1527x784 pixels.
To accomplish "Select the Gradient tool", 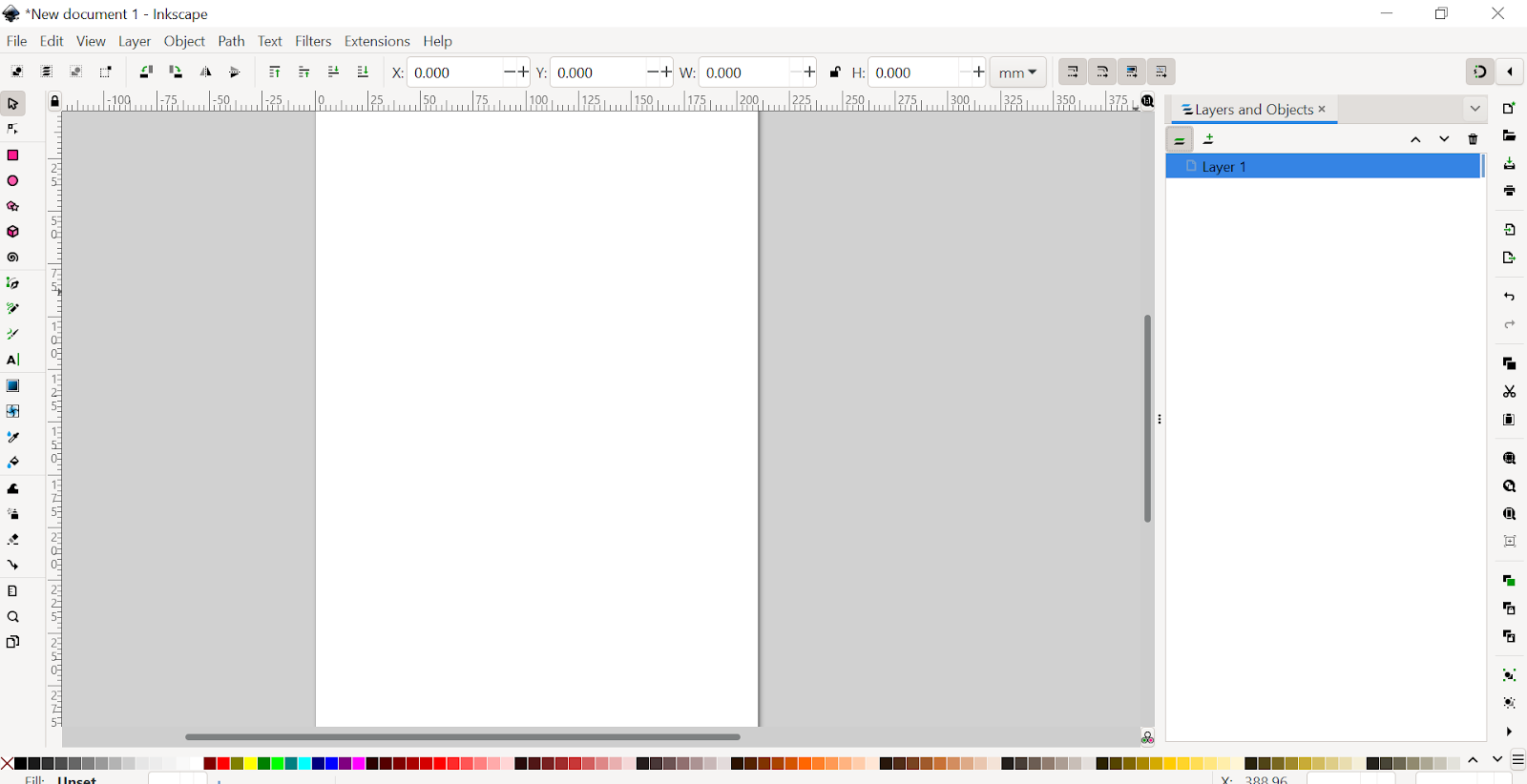I will (x=13, y=385).
